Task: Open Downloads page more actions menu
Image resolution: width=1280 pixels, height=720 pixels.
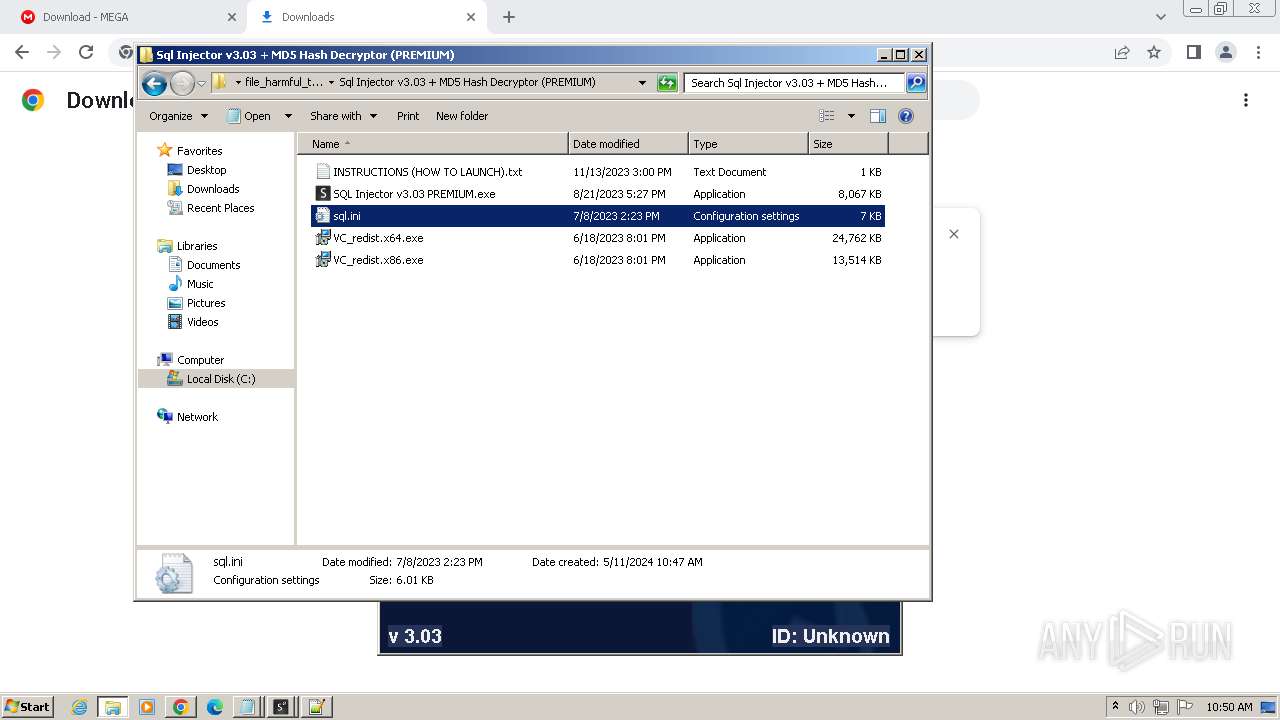Action: point(1246,100)
